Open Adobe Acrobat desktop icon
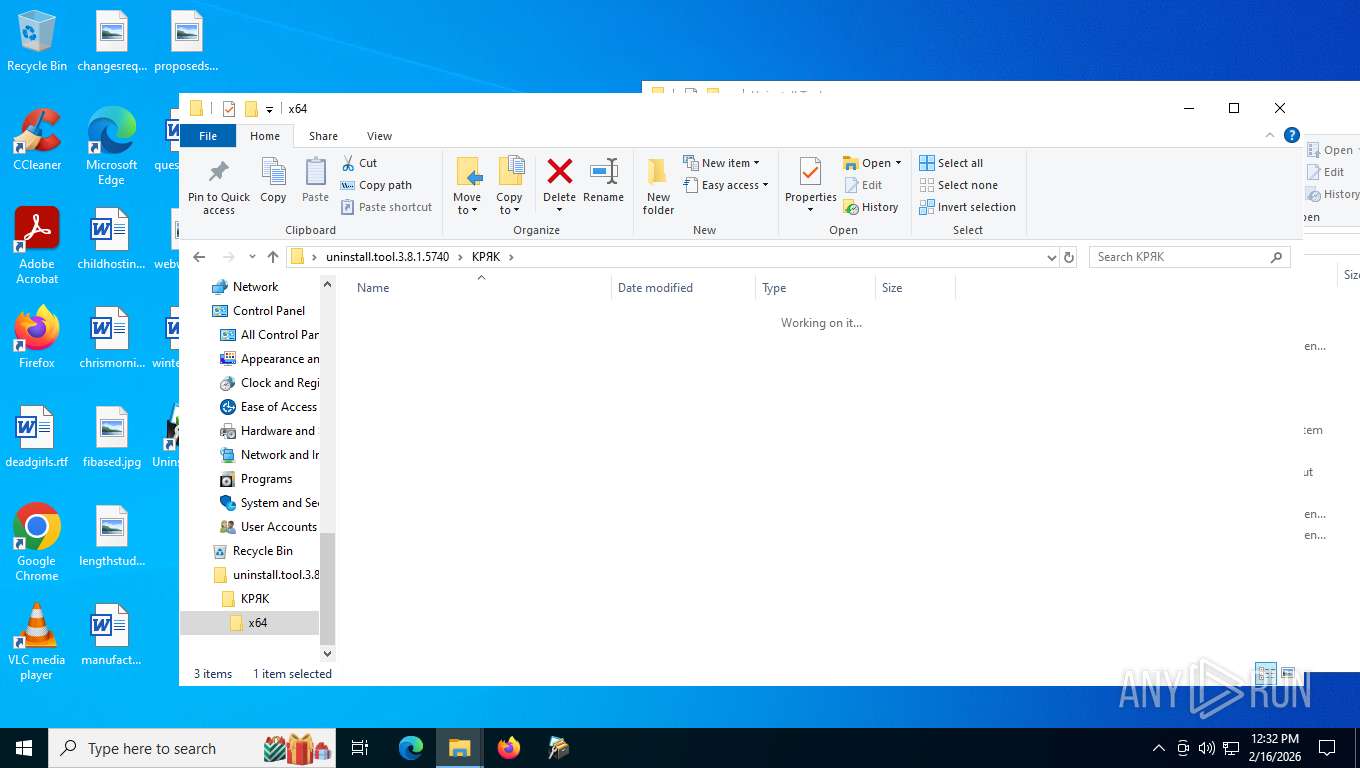Screen dimensions: 1360x768 pyautogui.click(x=37, y=246)
